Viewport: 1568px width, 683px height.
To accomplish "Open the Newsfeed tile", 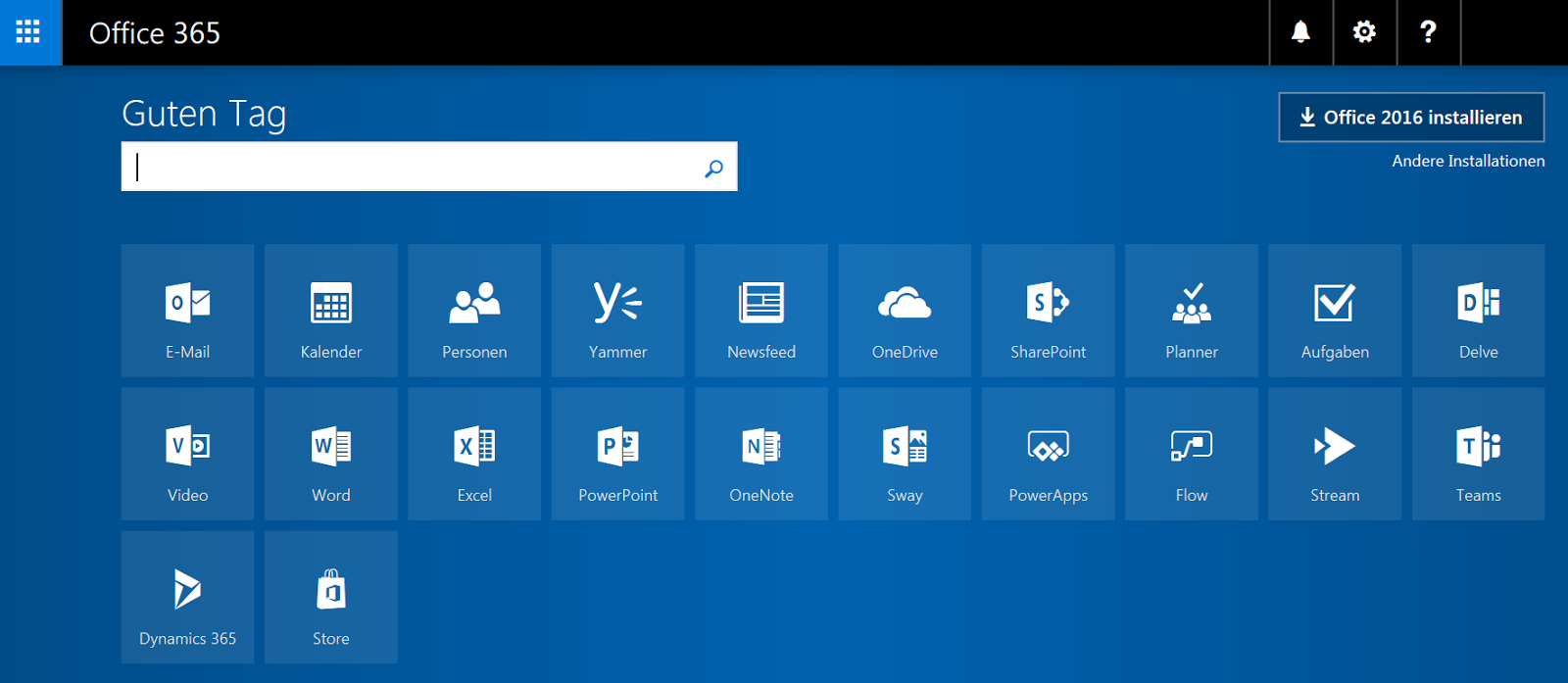I will coord(761,311).
